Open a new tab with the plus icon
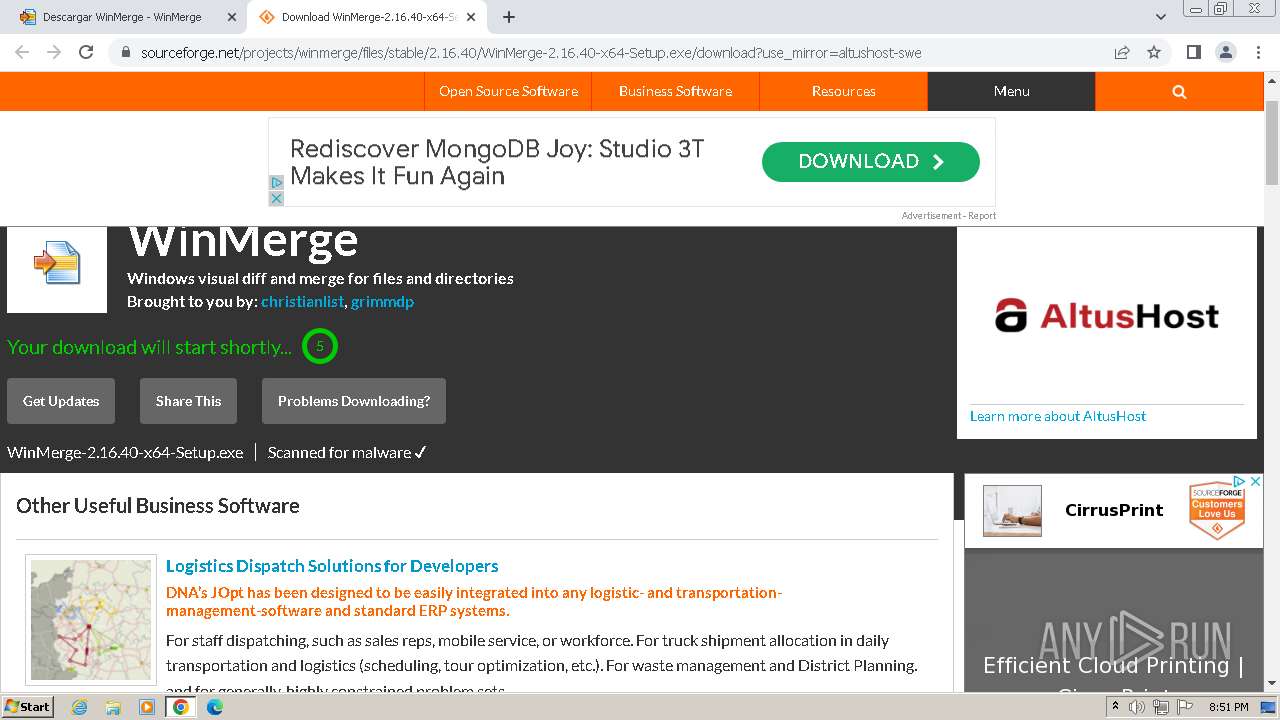 (509, 17)
